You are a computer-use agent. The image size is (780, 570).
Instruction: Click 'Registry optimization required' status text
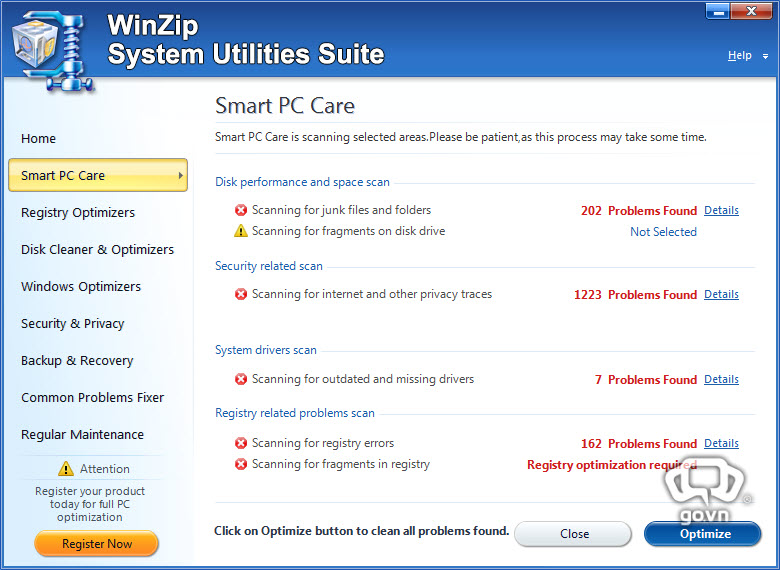click(612, 465)
